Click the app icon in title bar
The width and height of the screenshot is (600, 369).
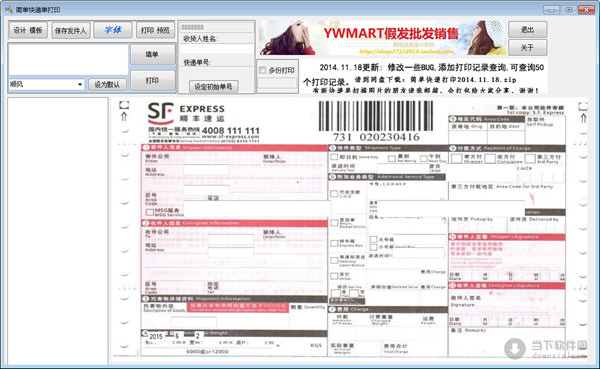pos(9,9)
